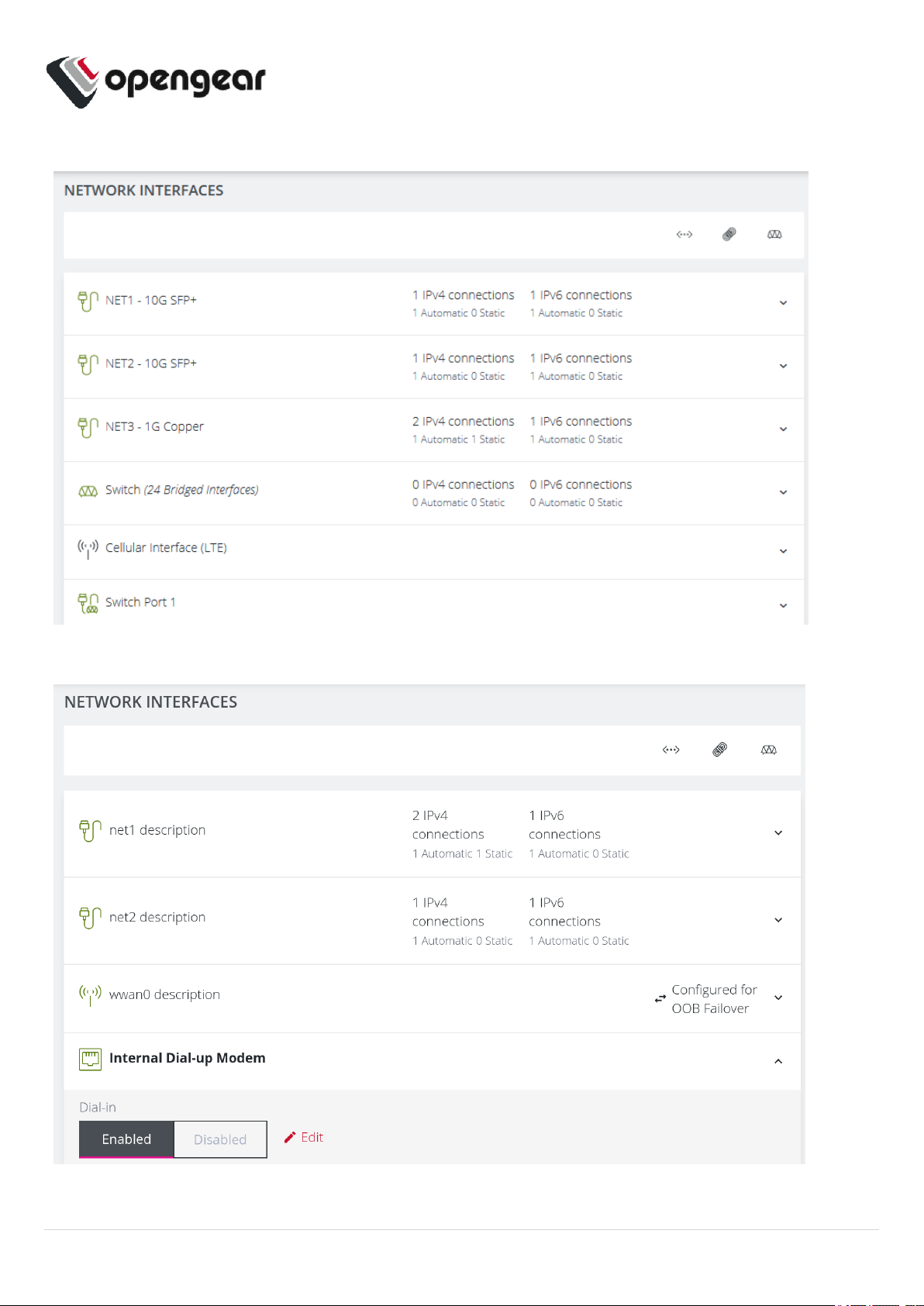Click the VLAN arrows icon in top panel
The image size is (924, 1306).
(x=684, y=234)
